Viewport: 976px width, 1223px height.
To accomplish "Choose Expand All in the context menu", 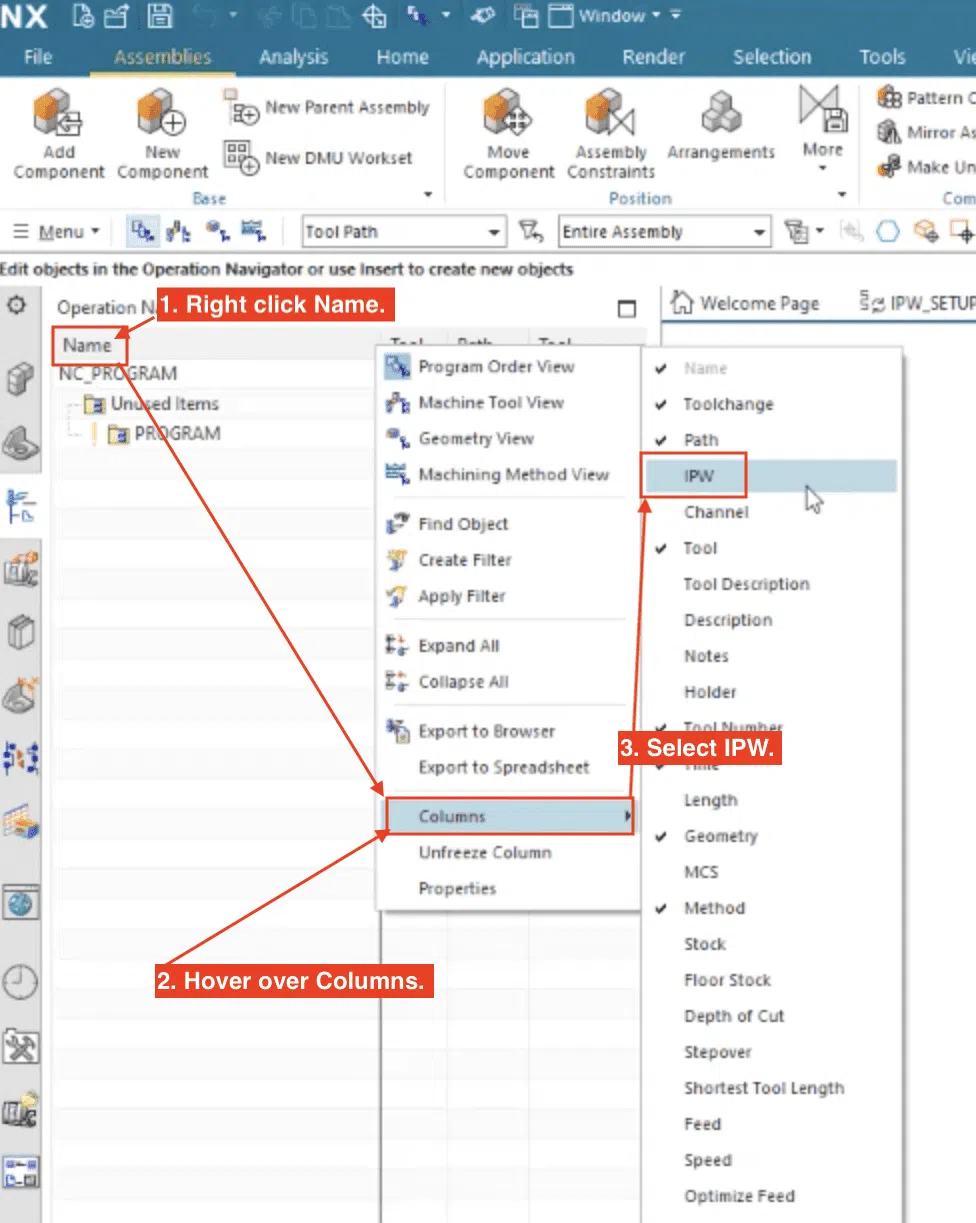I will 508,646.
